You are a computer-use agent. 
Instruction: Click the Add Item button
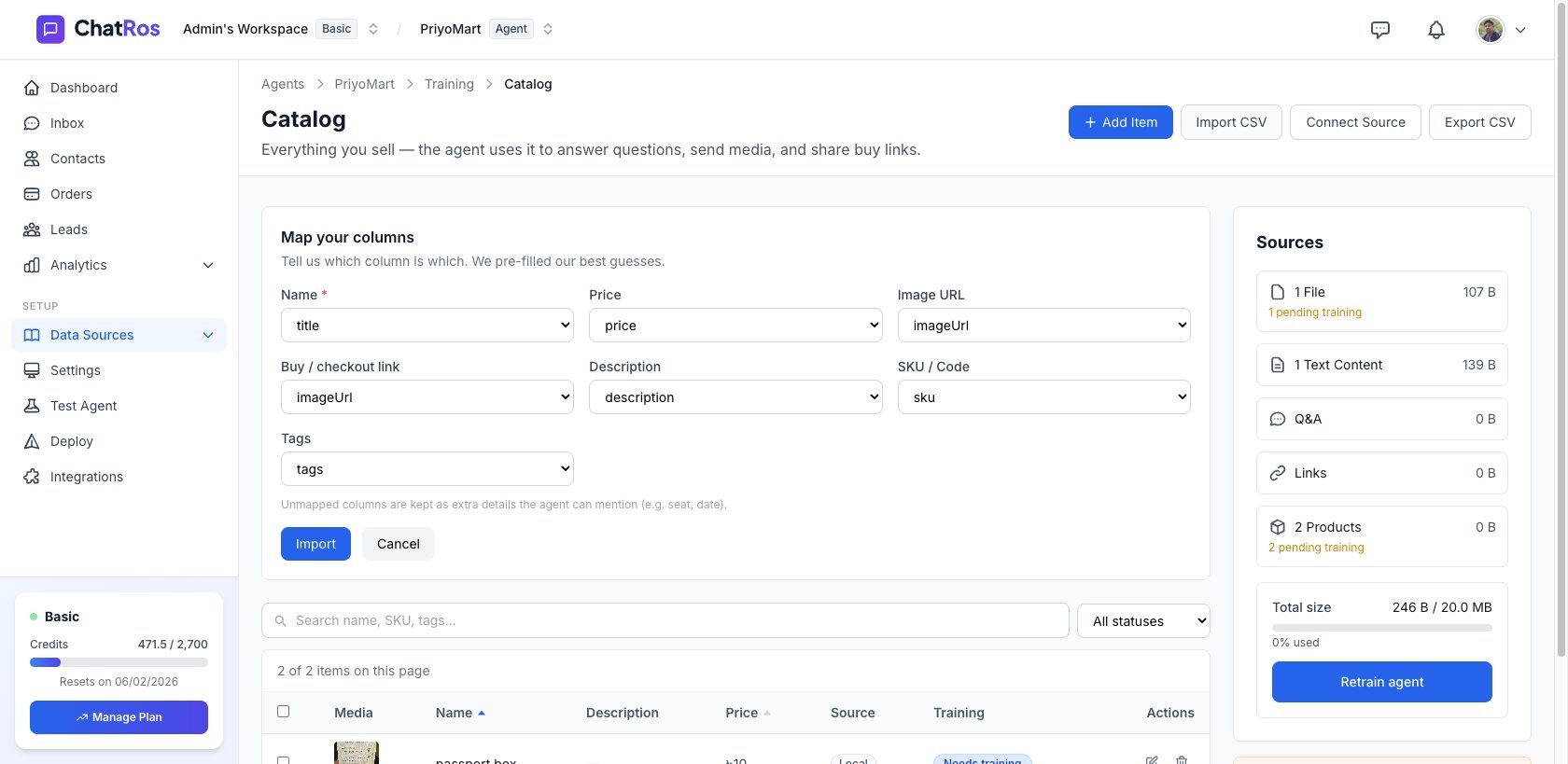coord(1121,122)
